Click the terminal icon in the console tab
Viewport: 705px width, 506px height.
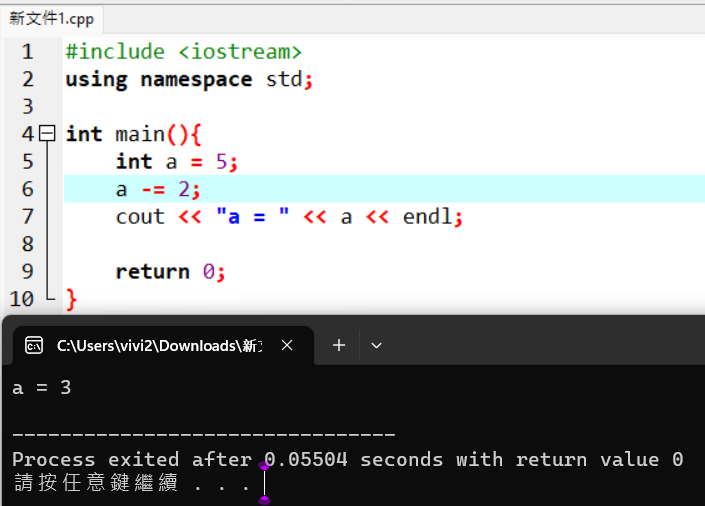click(34, 345)
